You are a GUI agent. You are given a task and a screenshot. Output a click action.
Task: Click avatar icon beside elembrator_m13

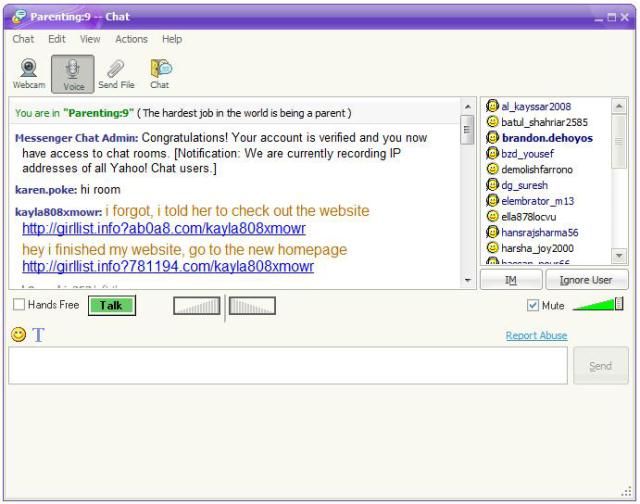[x=492, y=201]
